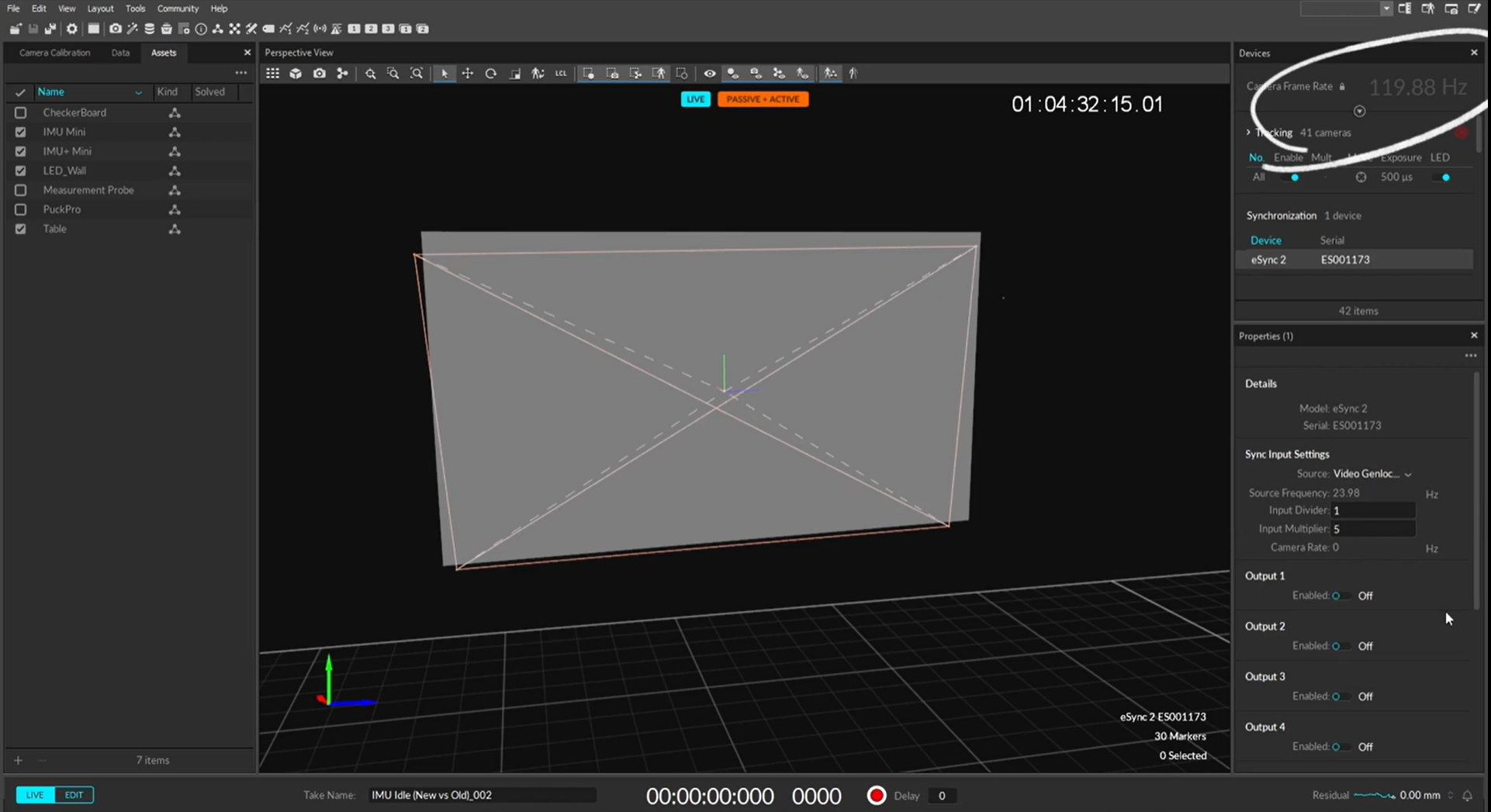The image size is (1491, 812).
Task: Open the Source Video Genlock dropdown
Action: click(x=1372, y=474)
